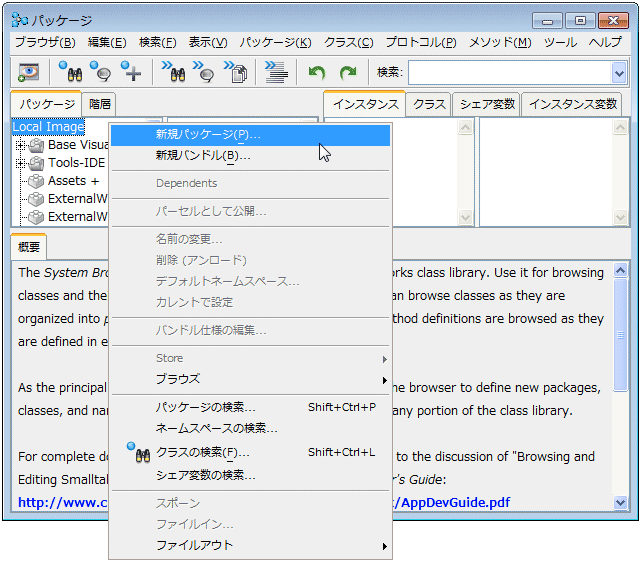Click the Tools-IDE package icon in tree

37,163
